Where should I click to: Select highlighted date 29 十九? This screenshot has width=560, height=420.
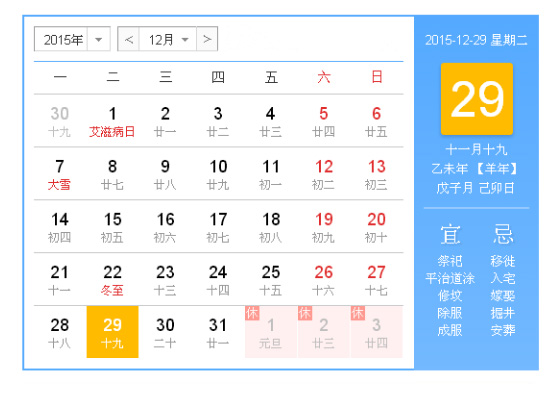coord(112,332)
